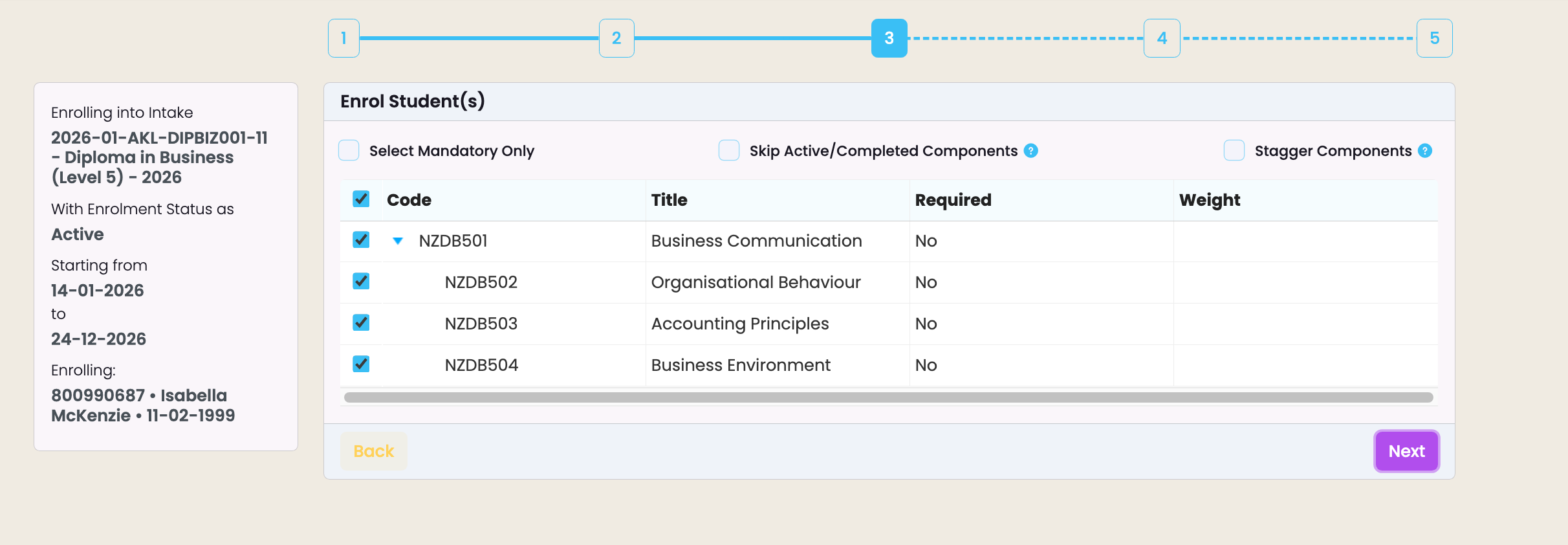Open help icon beside Stagger Components
Screen dimensions: 1568x545
pos(1425,151)
